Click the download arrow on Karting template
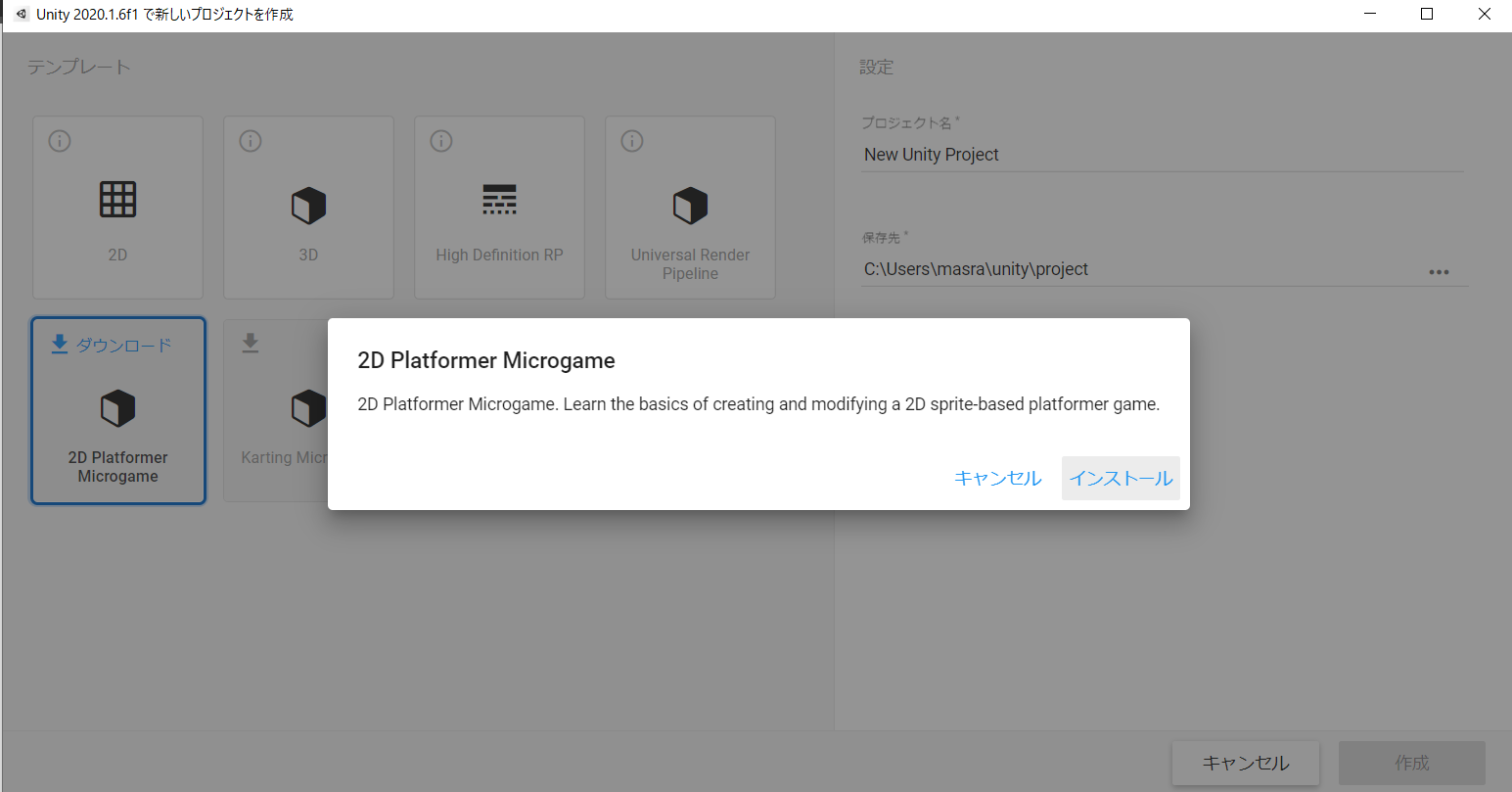The width and height of the screenshot is (1512, 792). tap(251, 344)
